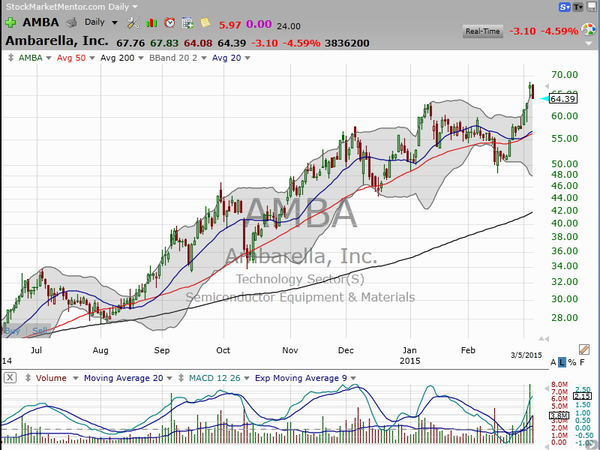This screenshot has height=450, width=600.
Task: Click the gray arrow beside 8.0M
Action: 546,389
